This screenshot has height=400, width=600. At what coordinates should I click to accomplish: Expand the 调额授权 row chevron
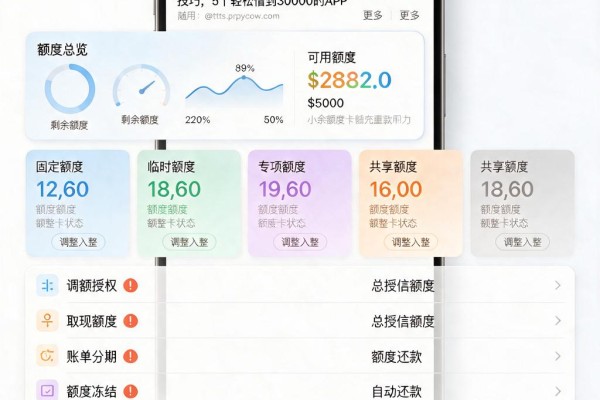(558, 286)
